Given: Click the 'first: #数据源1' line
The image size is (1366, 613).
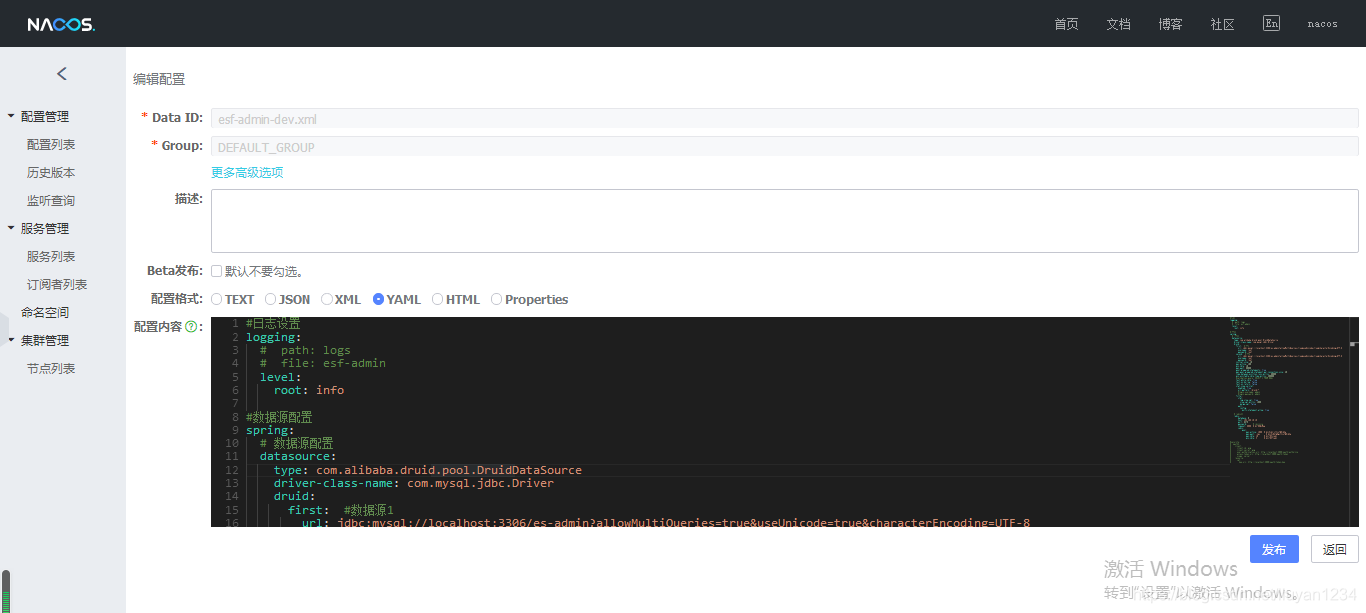Looking at the screenshot, I should [341, 510].
